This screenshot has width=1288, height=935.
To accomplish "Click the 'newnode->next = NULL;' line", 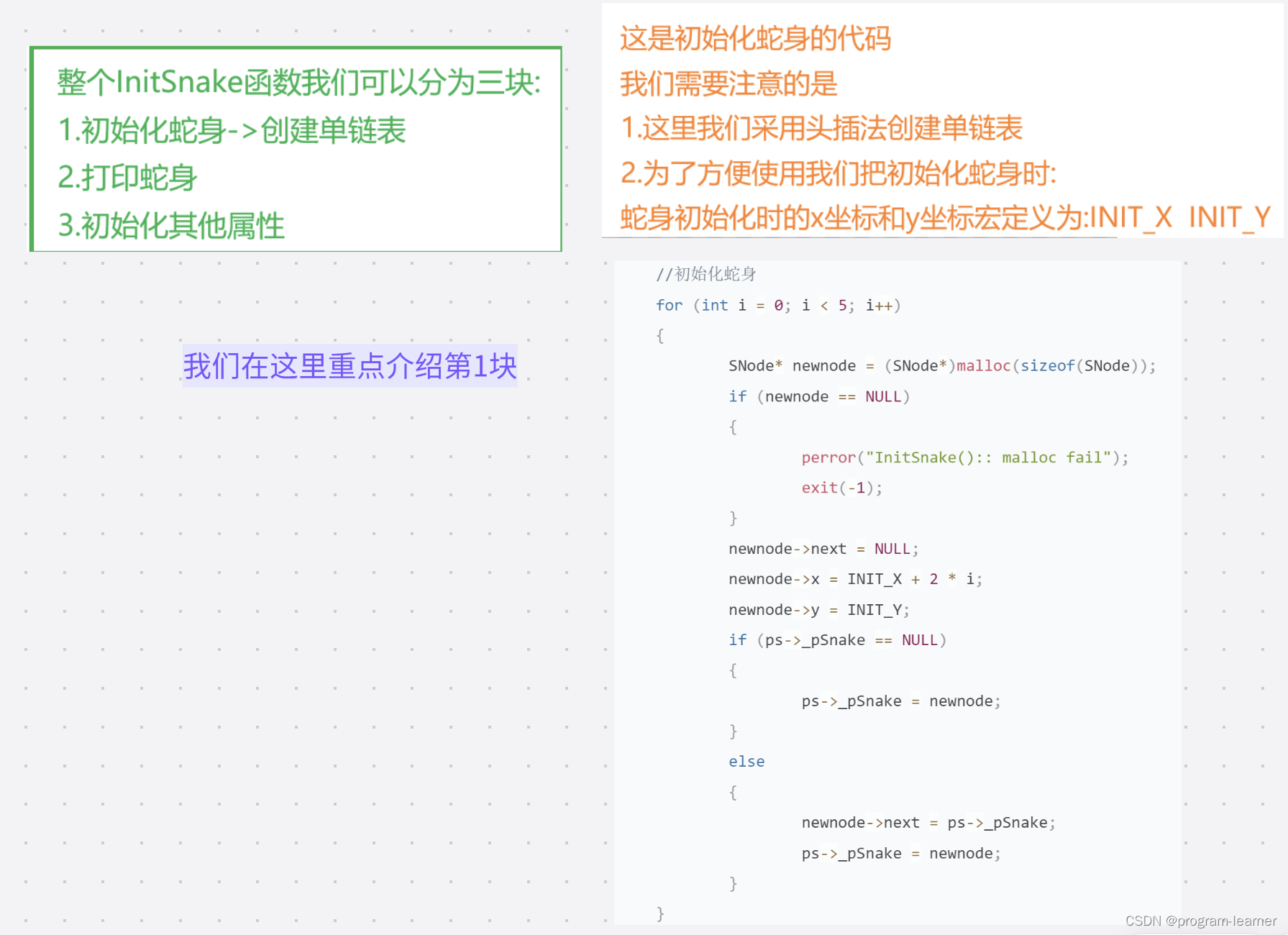I will coord(823,549).
